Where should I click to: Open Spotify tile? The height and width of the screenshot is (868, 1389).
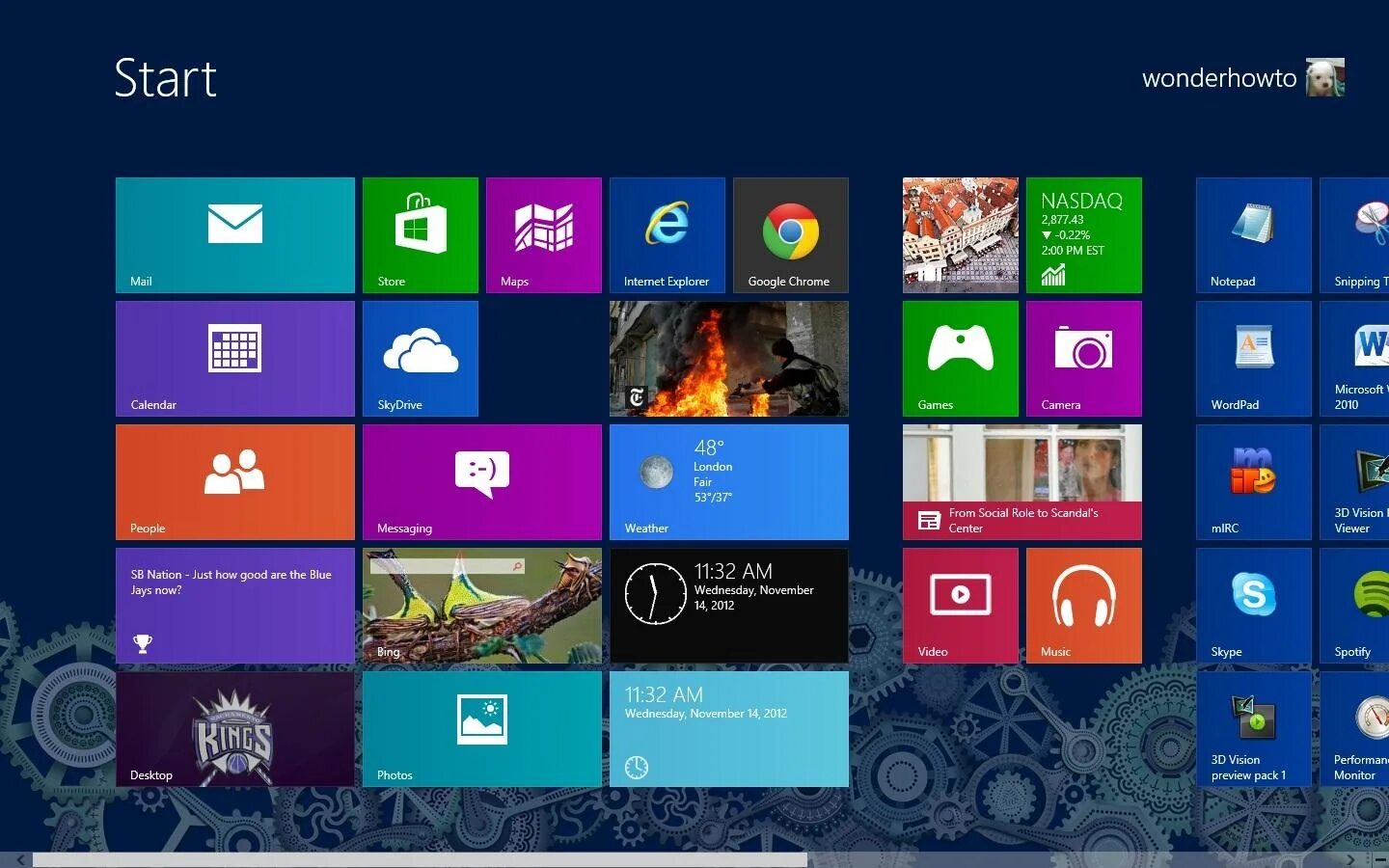(1354, 606)
